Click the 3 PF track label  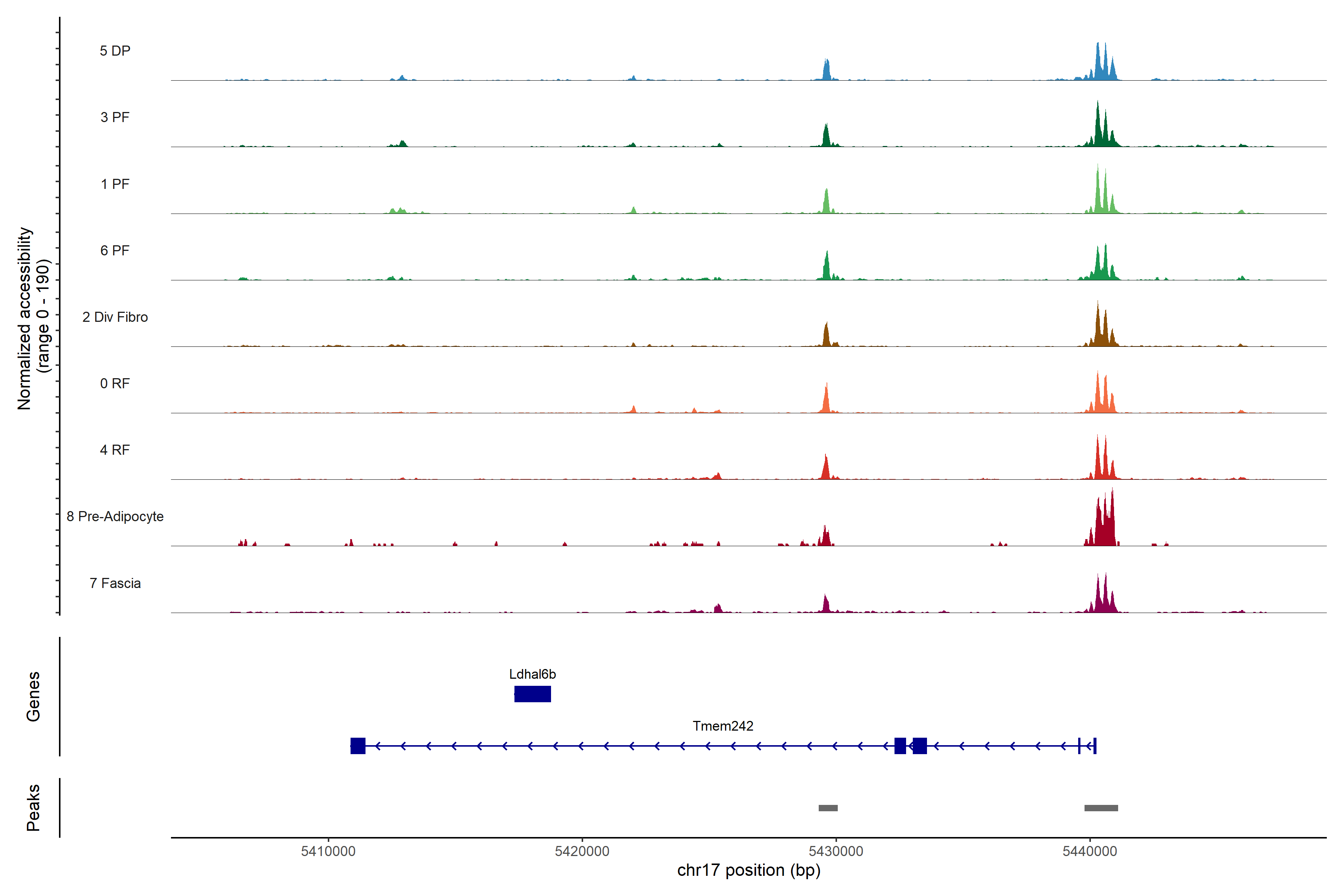tap(115, 117)
